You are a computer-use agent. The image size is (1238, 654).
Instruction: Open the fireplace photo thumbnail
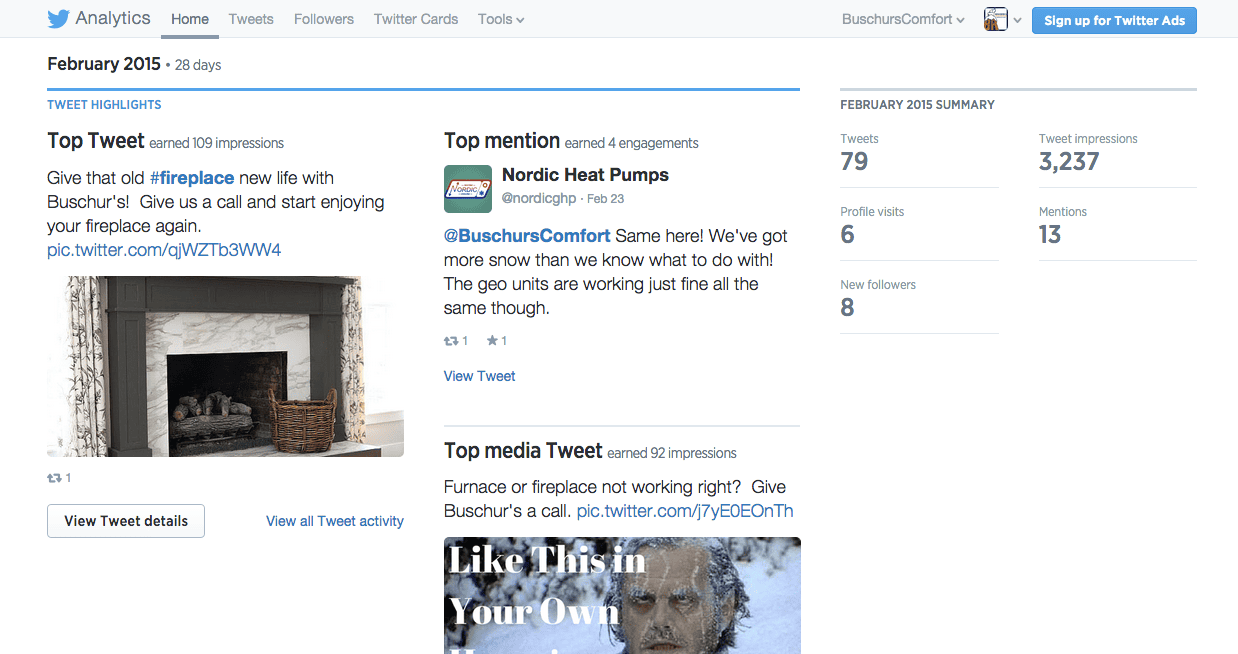pos(225,366)
